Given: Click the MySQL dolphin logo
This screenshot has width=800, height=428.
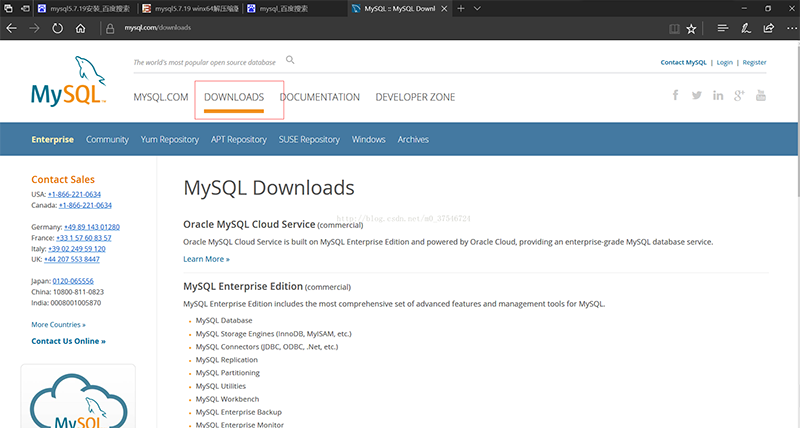Looking at the screenshot, I should [x=72, y=84].
